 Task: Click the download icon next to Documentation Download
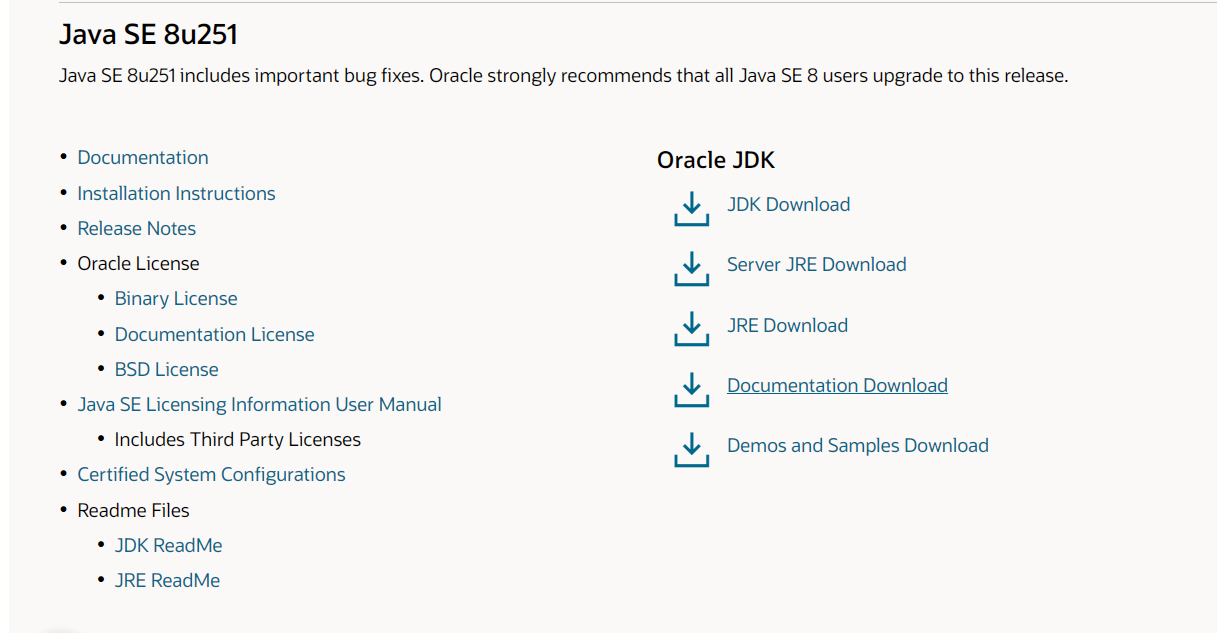(691, 390)
